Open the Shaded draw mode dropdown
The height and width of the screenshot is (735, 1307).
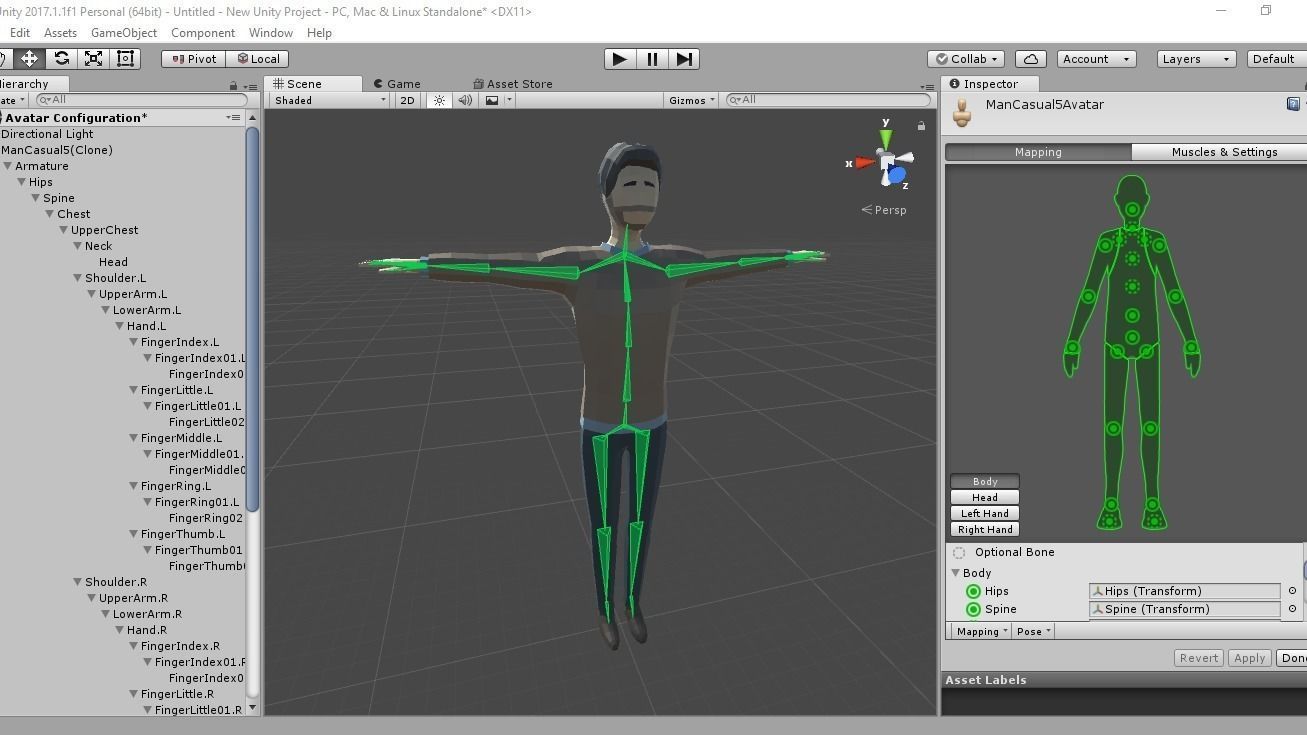[x=329, y=100]
